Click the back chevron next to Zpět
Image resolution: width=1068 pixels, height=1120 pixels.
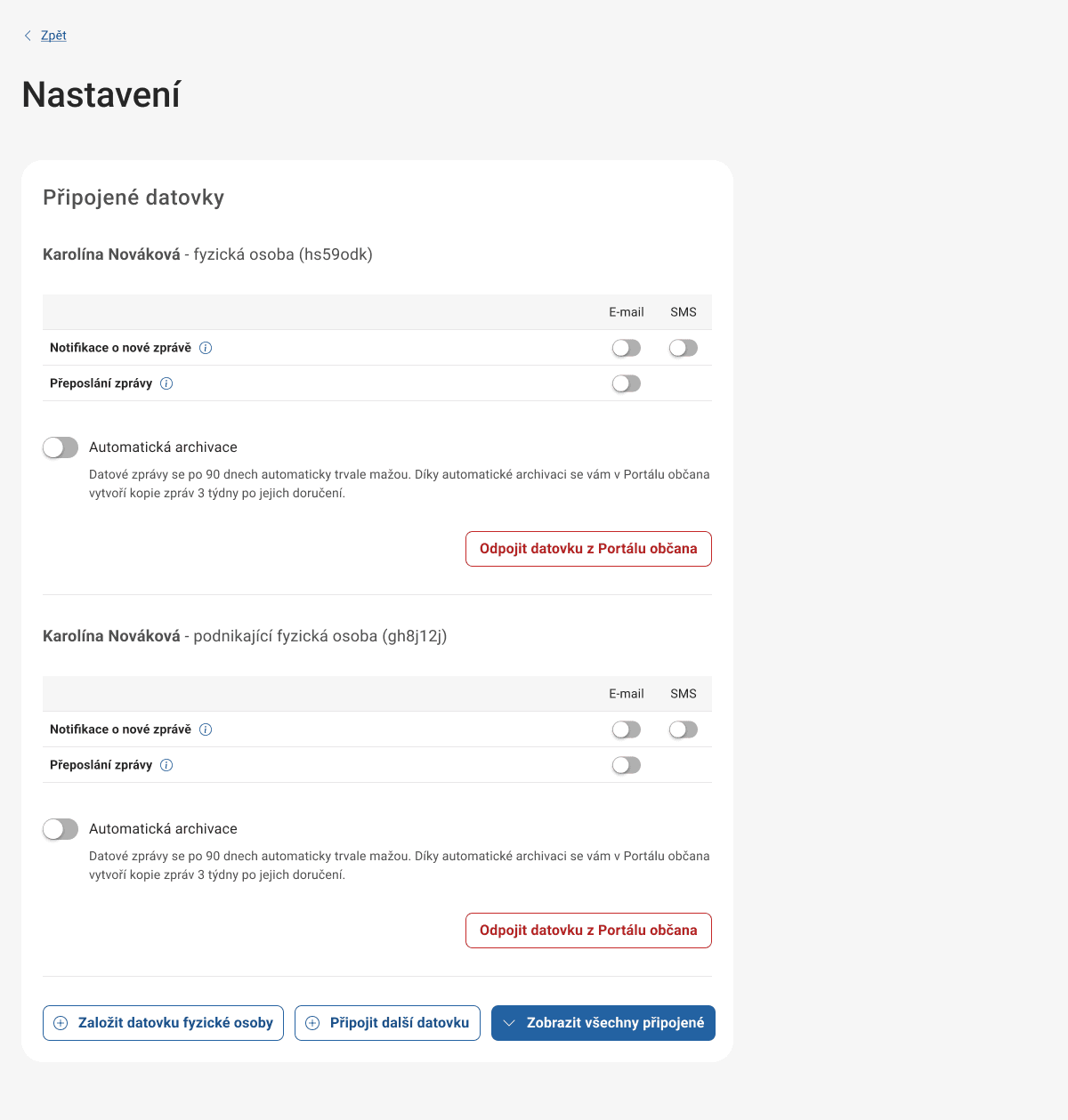[28, 36]
